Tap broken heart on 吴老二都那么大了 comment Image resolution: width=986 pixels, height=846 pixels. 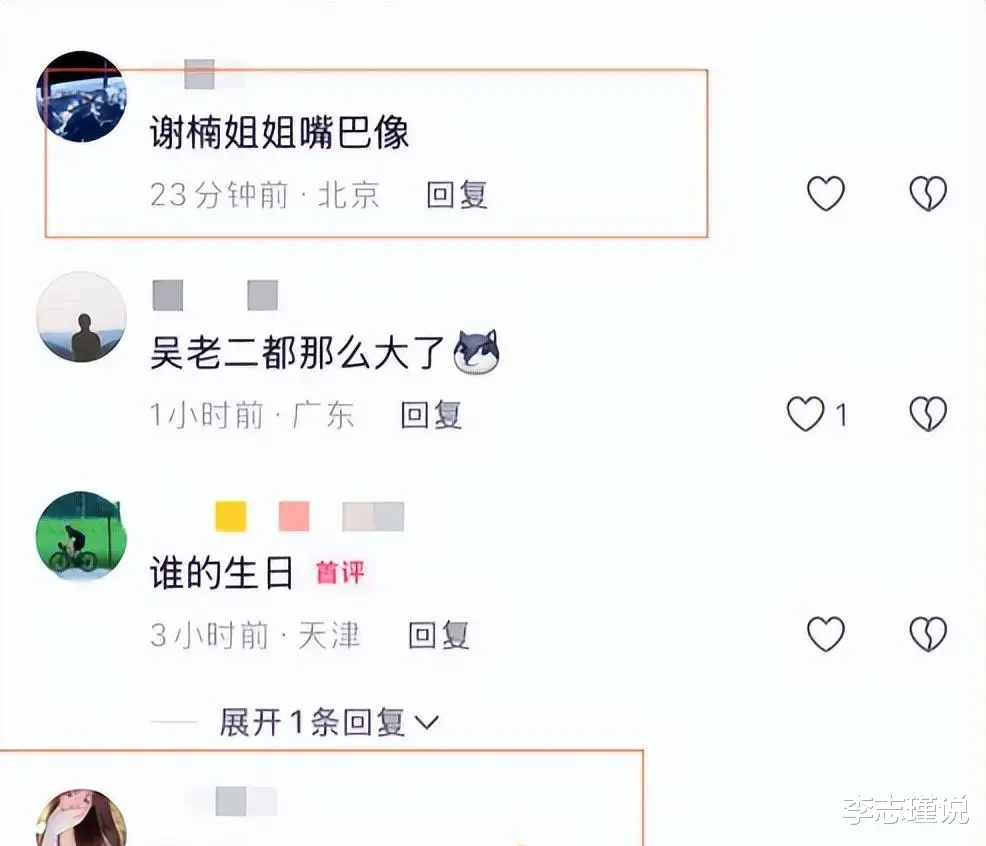928,414
